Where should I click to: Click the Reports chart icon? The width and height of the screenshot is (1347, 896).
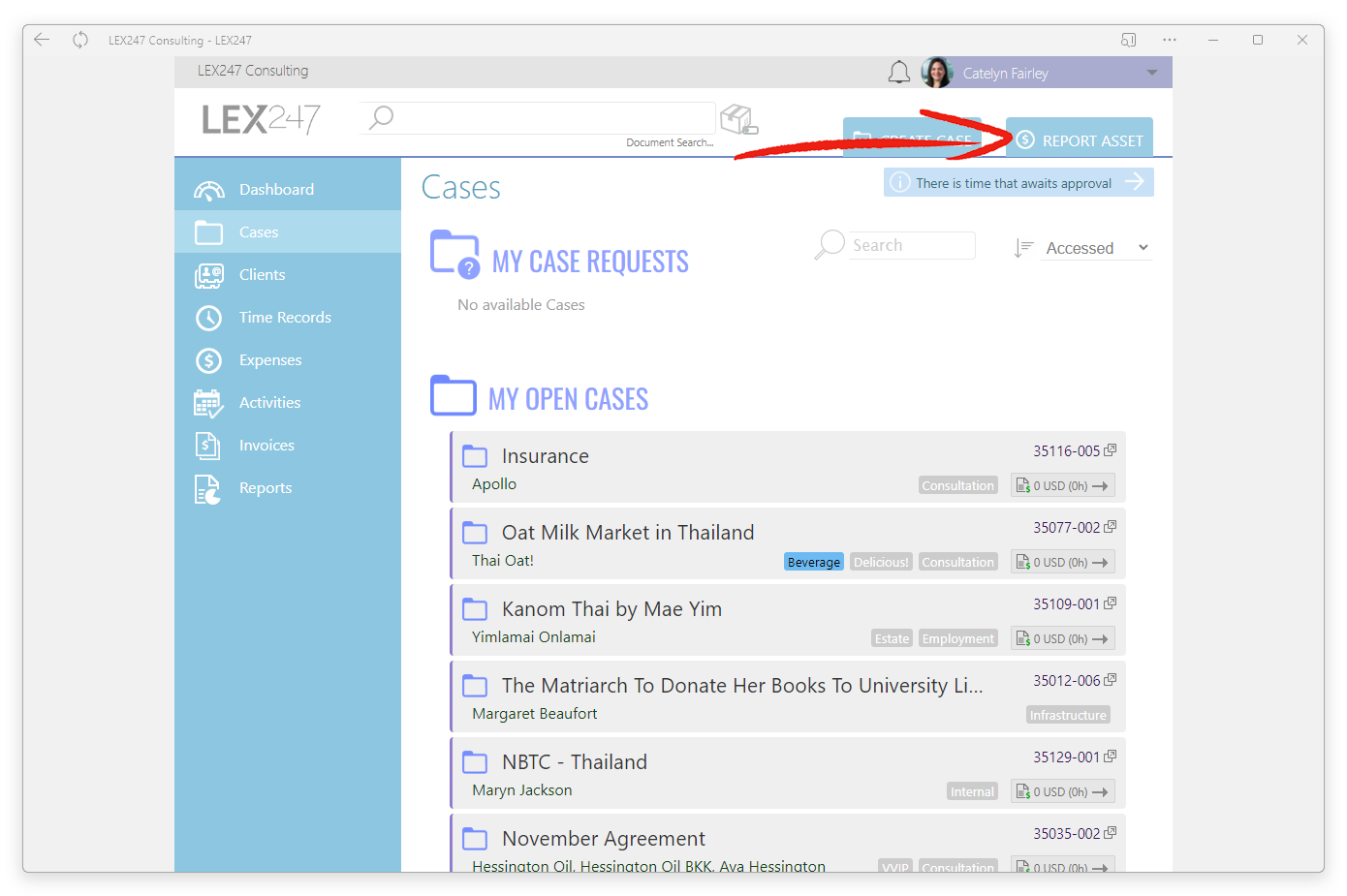pyautogui.click(x=207, y=489)
